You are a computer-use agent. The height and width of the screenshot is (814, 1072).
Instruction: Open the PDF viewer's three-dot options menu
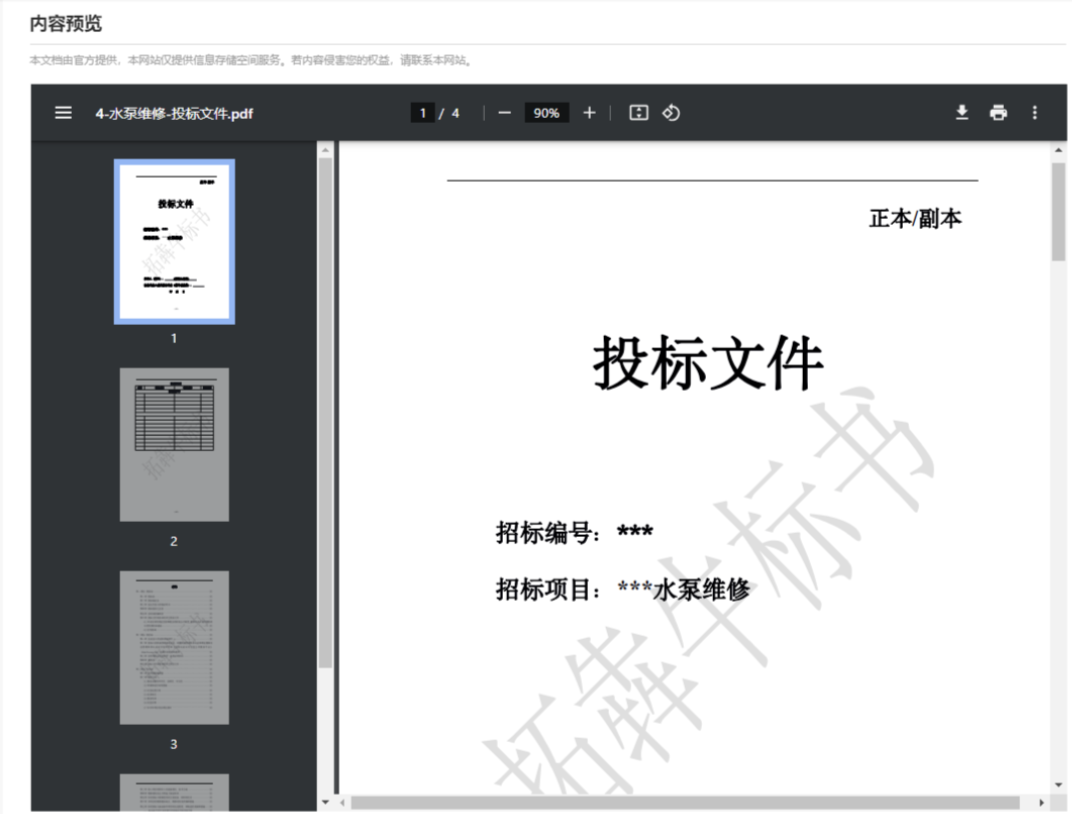click(1035, 113)
